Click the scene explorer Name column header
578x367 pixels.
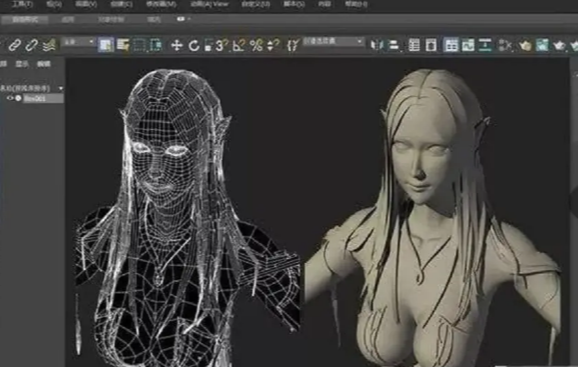click(25, 88)
